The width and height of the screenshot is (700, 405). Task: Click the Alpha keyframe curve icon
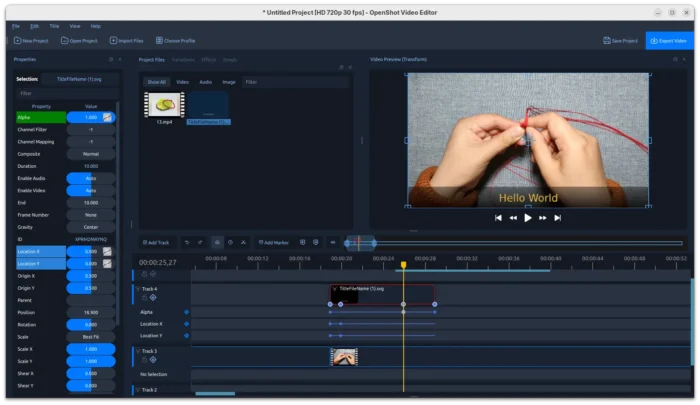(107, 117)
